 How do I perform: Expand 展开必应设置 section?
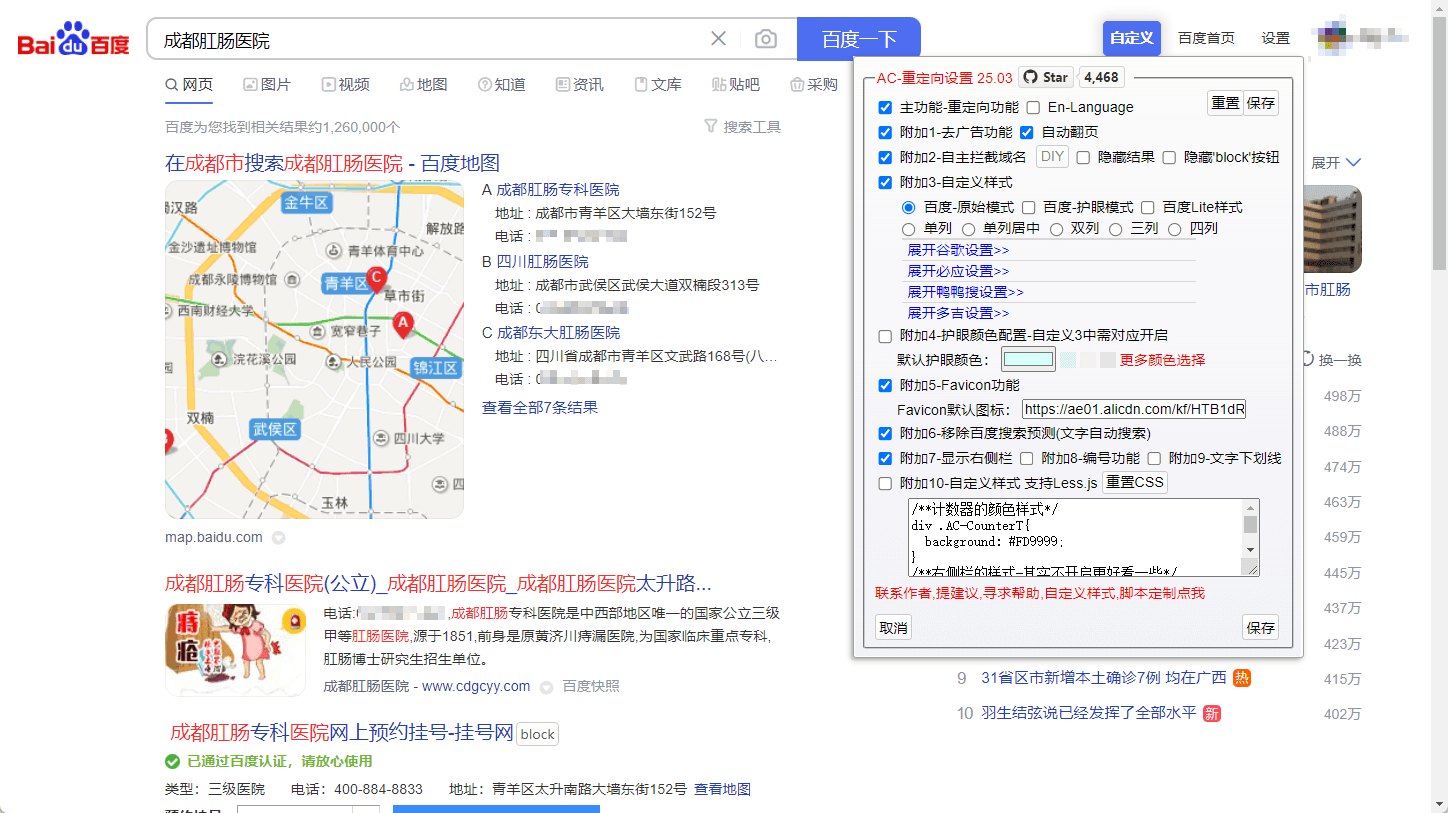click(x=958, y=271)
